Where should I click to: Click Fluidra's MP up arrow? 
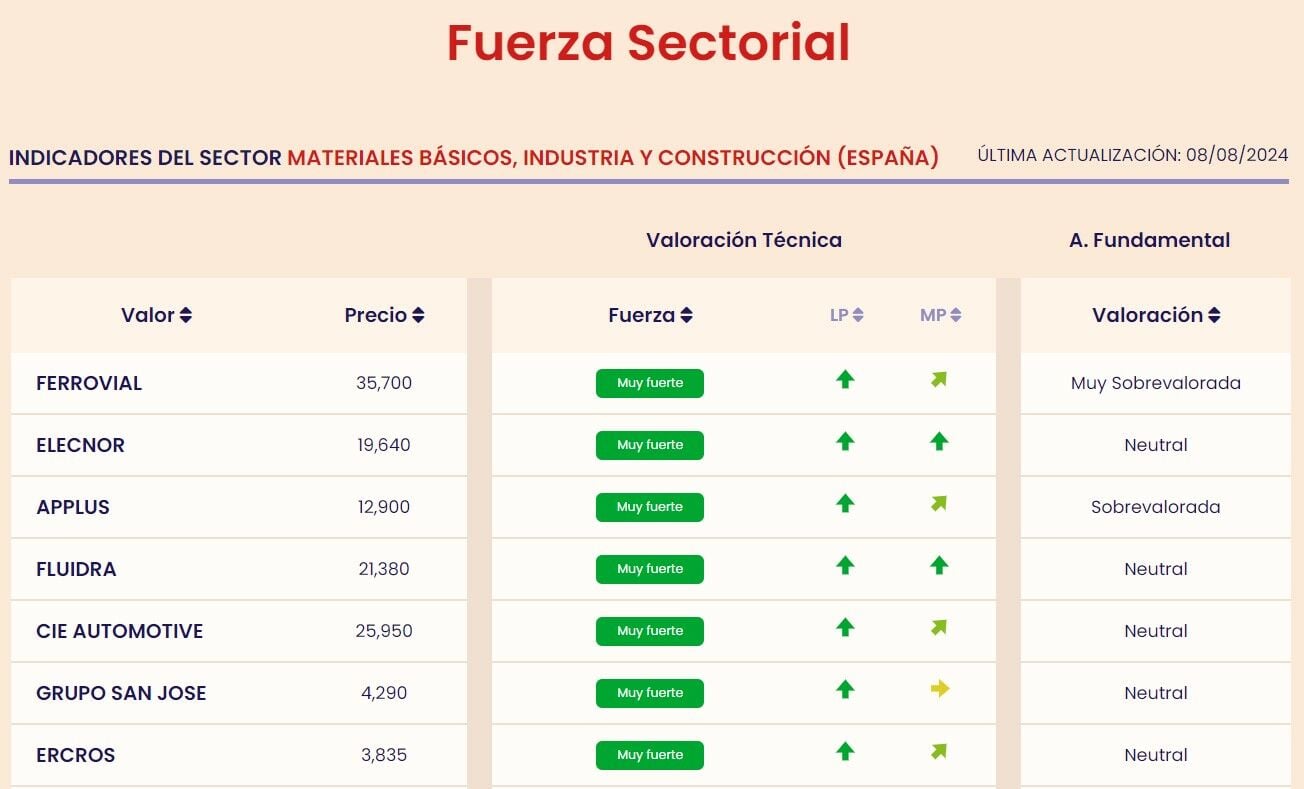click(x=938, y=566)
